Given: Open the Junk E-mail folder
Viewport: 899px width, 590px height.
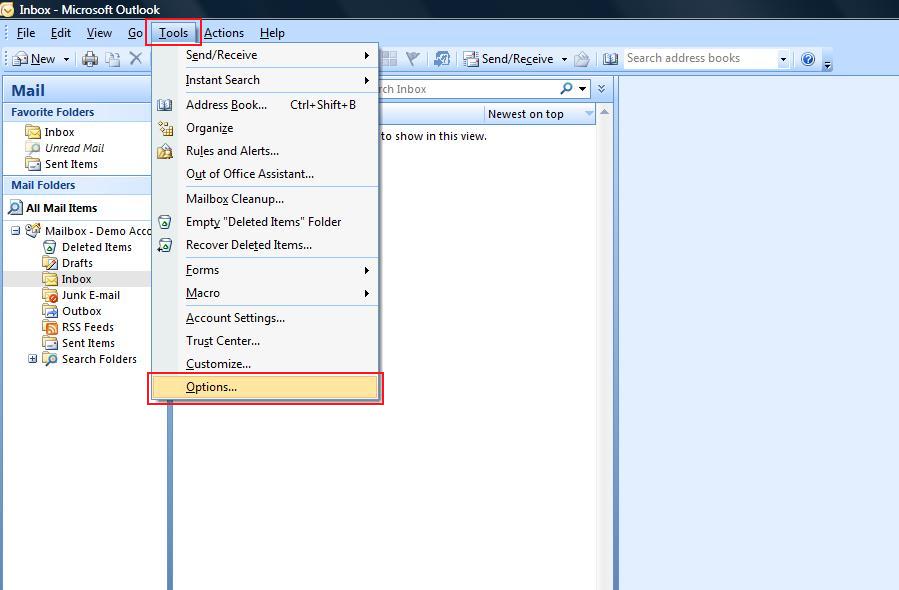Looking at the screenshot, I should 92,295.
